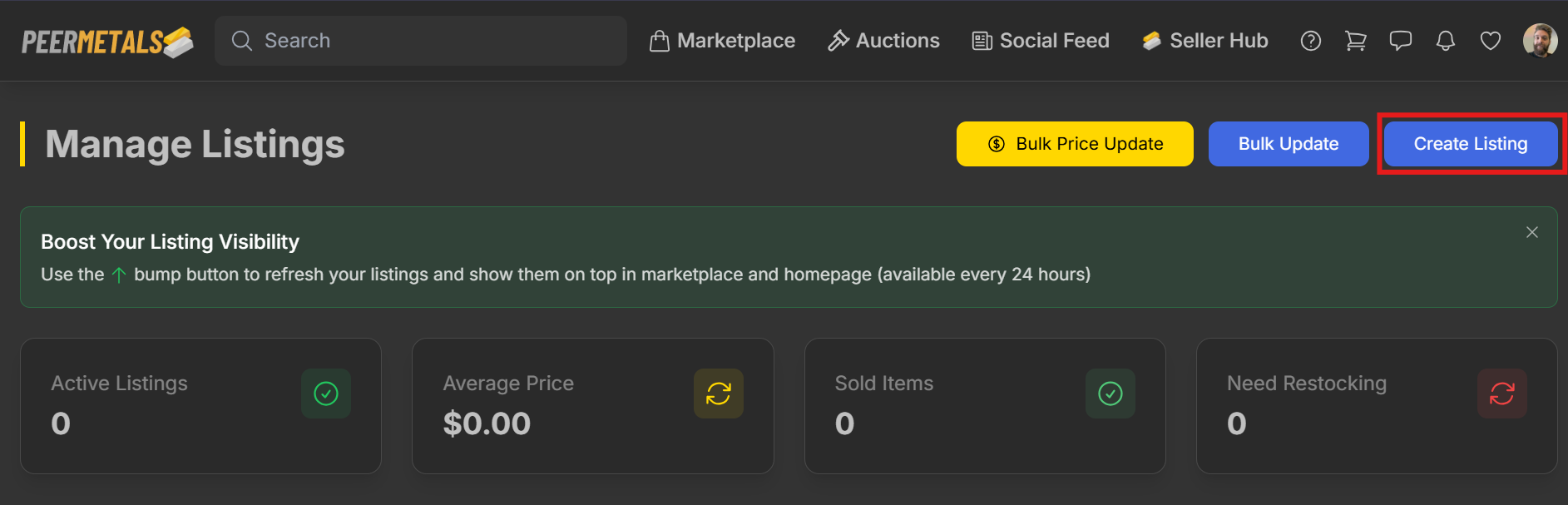Show notifications via the bell icon
This screenshot has width=1568, height=505.
coord(1446,41)
